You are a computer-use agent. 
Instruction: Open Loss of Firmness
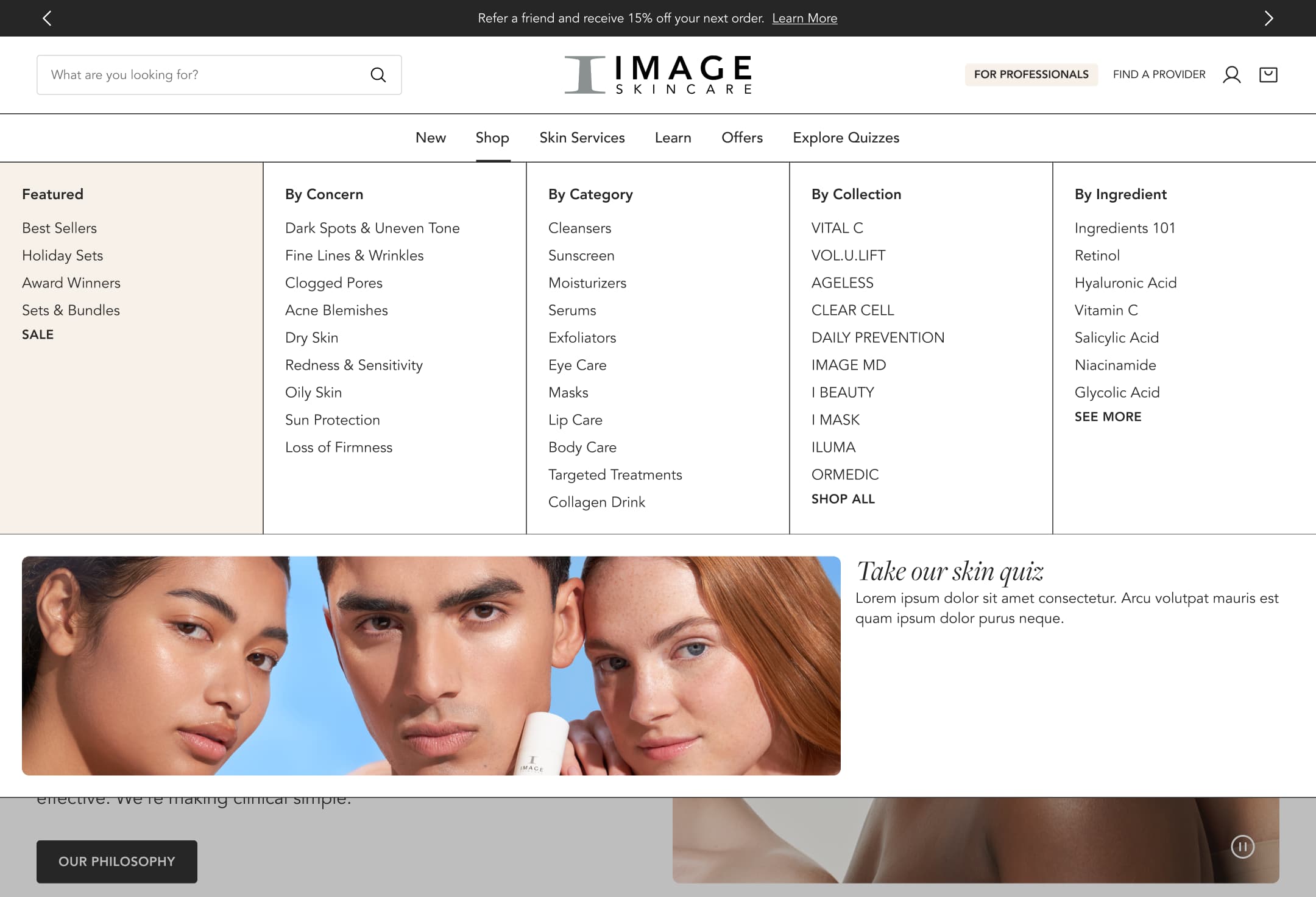(x=339, y=447)
